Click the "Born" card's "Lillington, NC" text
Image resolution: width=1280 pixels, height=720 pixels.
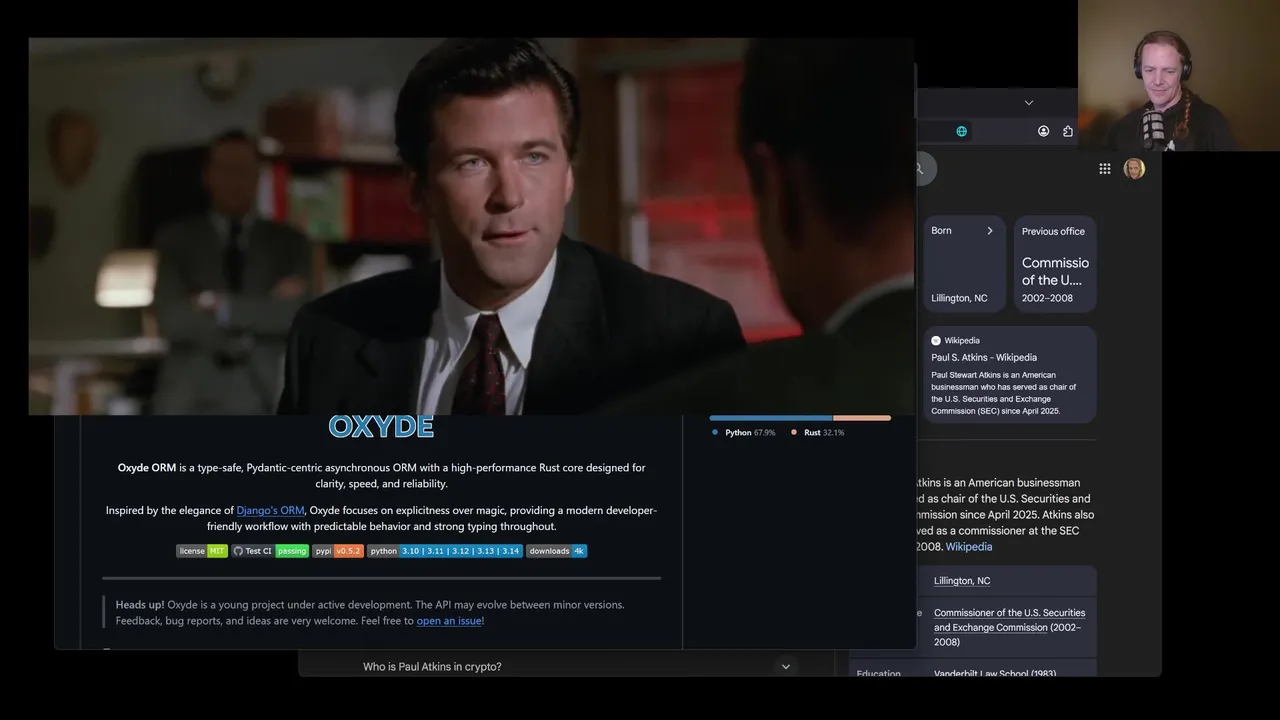point(959,298)
